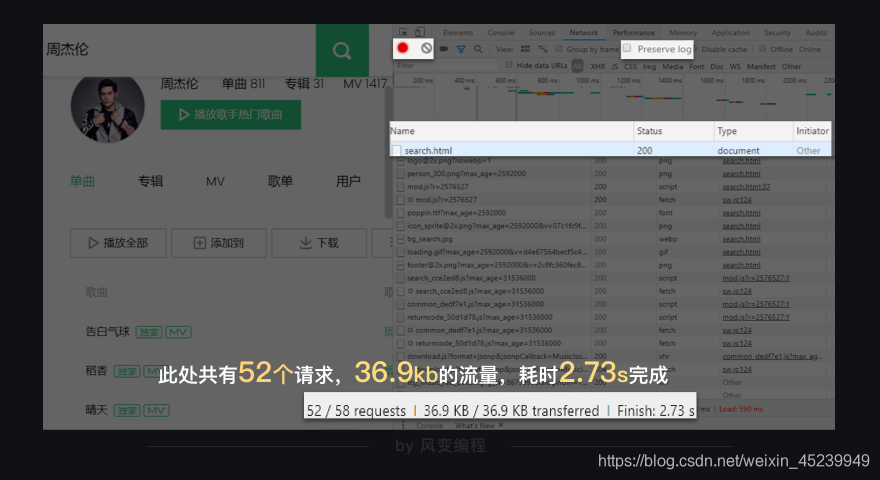Filter requests by CSS type
Viewport: 880px width, 480px height.
(630, 66)
